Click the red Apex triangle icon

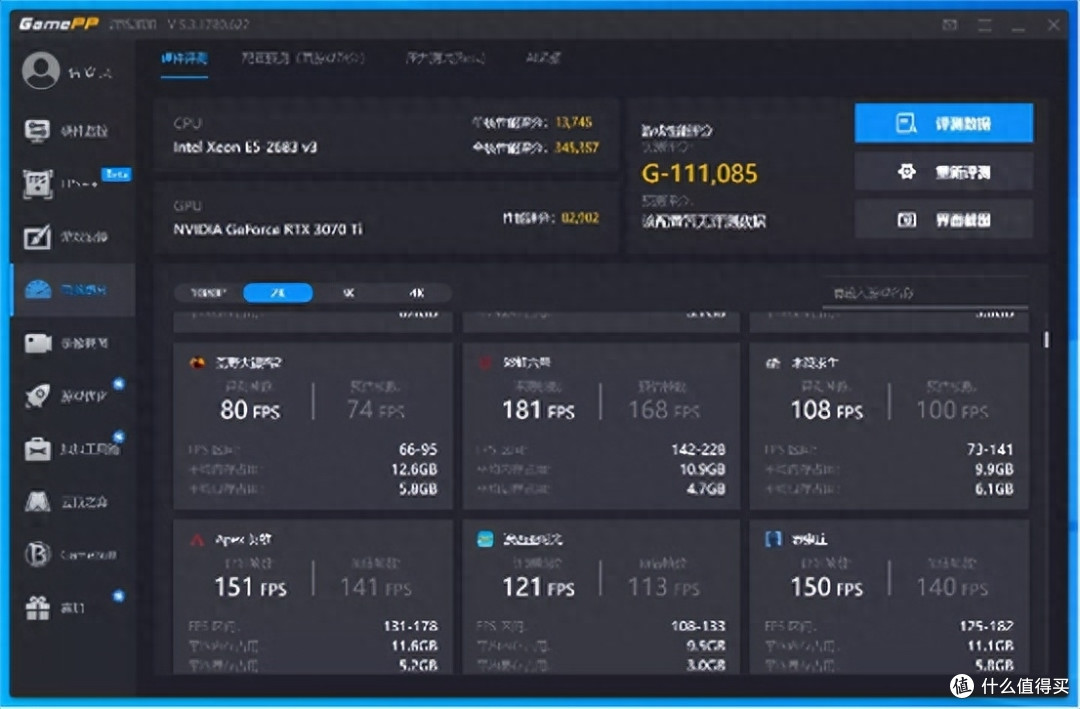(x=198, y=540)
